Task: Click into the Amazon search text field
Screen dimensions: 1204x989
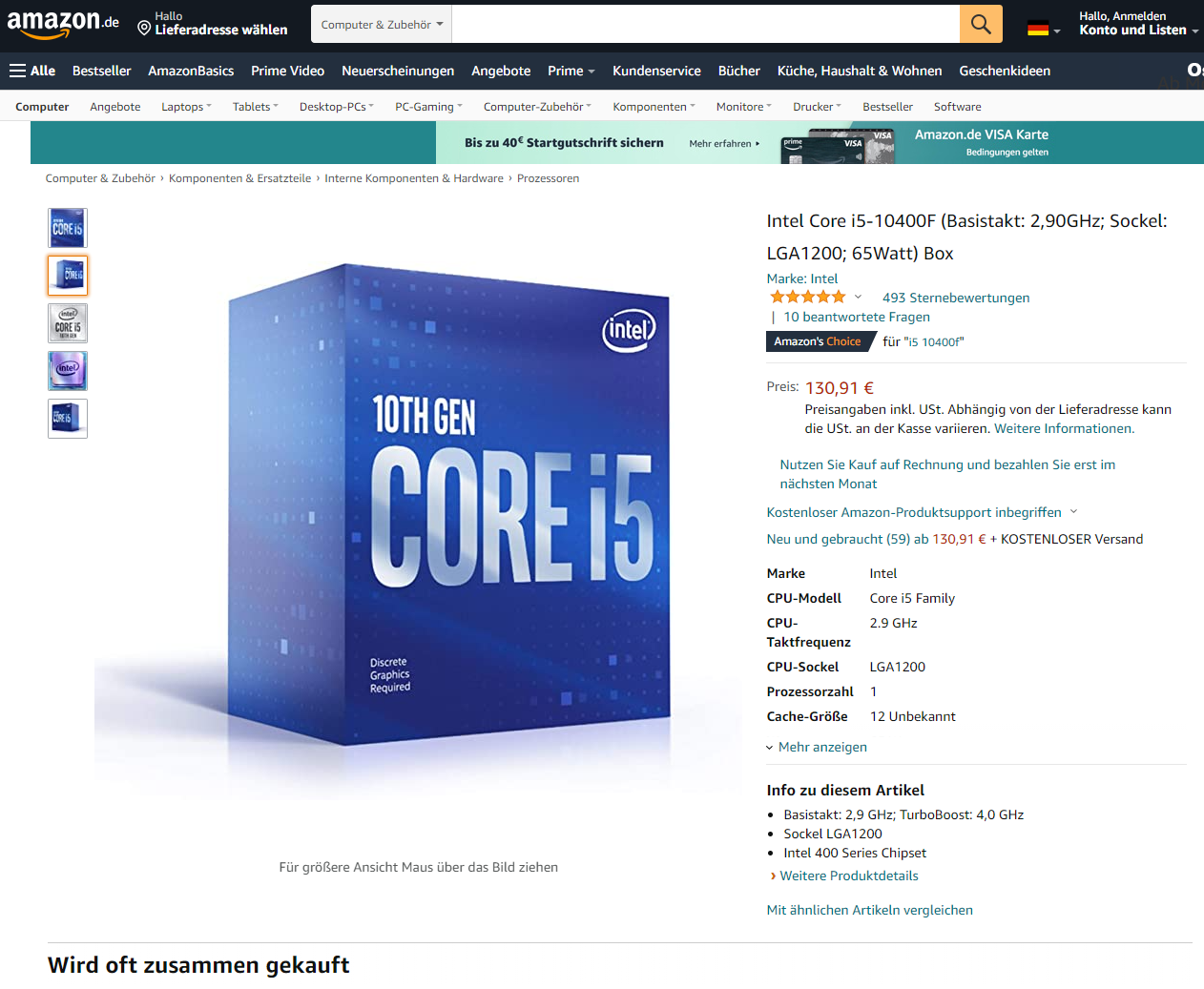Action: pos(705,24)
